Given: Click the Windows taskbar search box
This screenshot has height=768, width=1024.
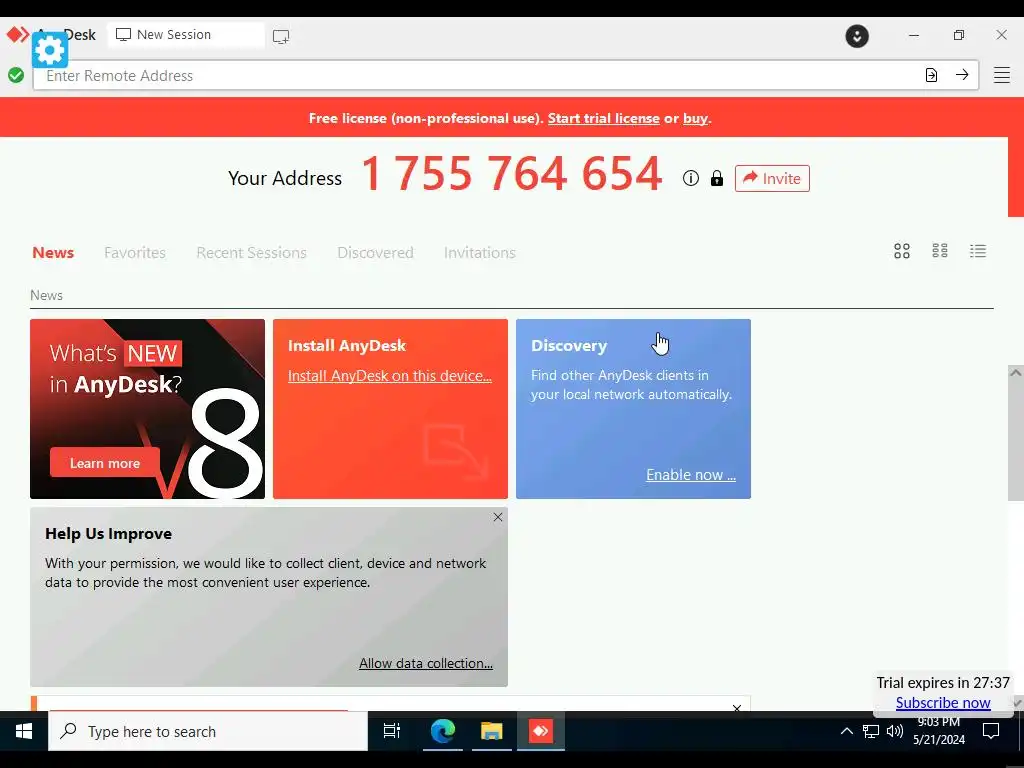Looking at the screenshot, I should click(x=208, y=731).
